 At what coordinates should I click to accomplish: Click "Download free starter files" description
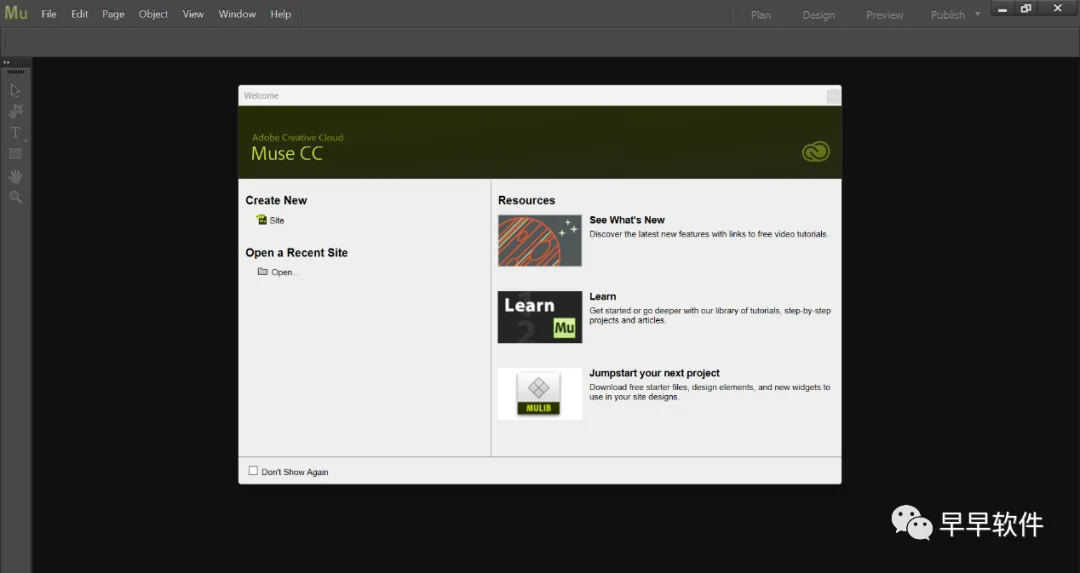709,392
